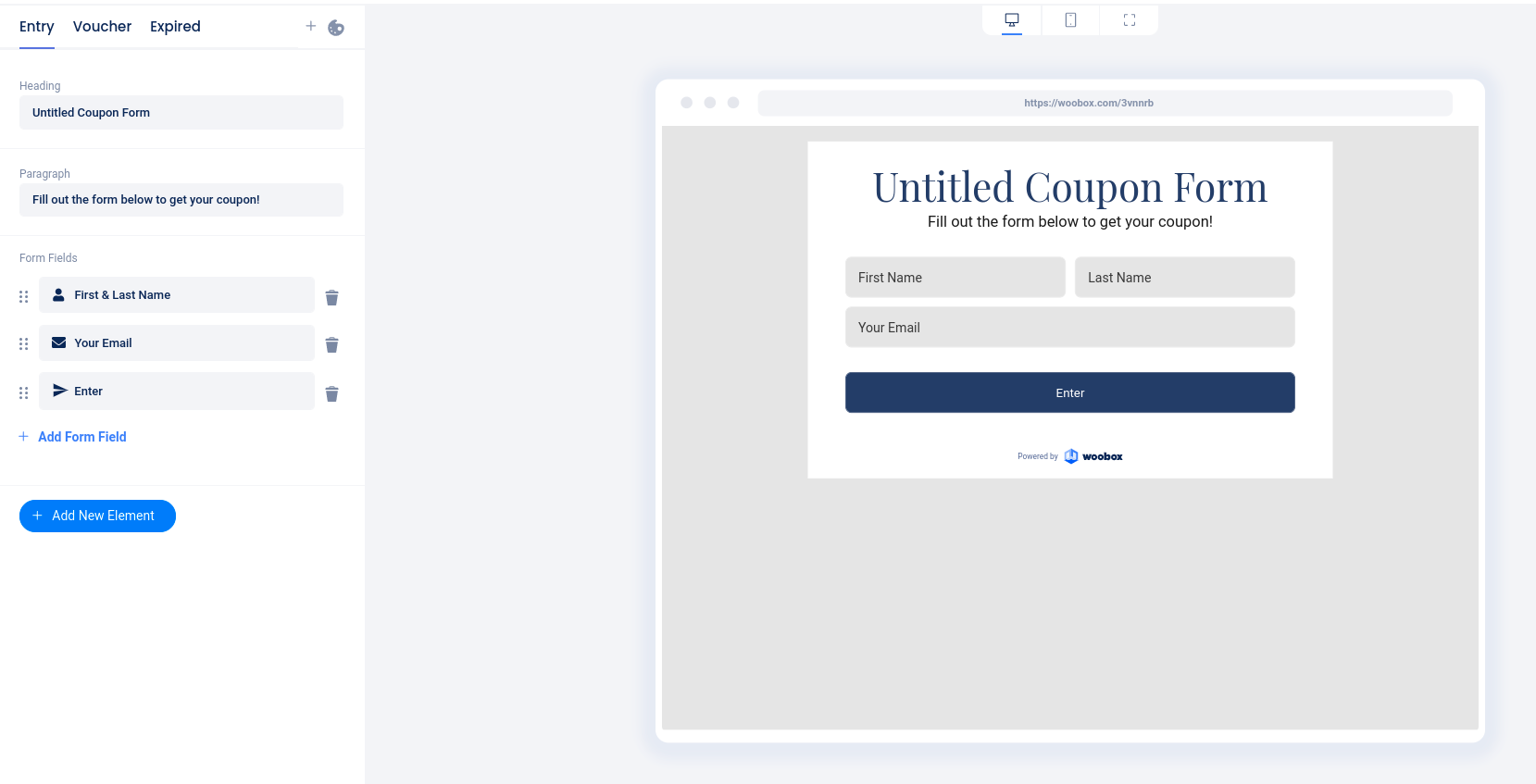Click the envelope icon on email field

click(58, 342)
